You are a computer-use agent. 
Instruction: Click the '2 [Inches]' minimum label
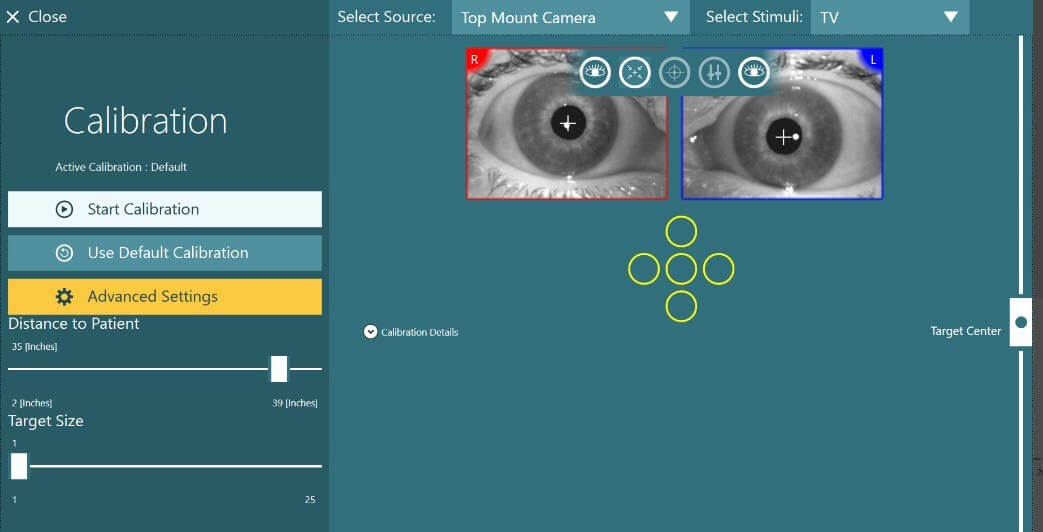tap(32, 403)
